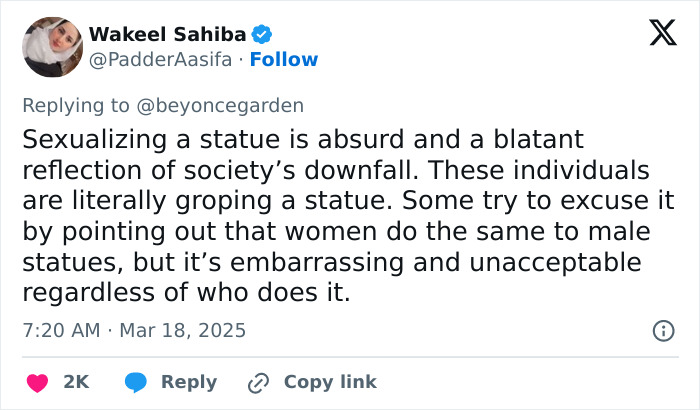
Task: Open Wakeel Sahiba's profile picture
Action: tap(51, 46)
